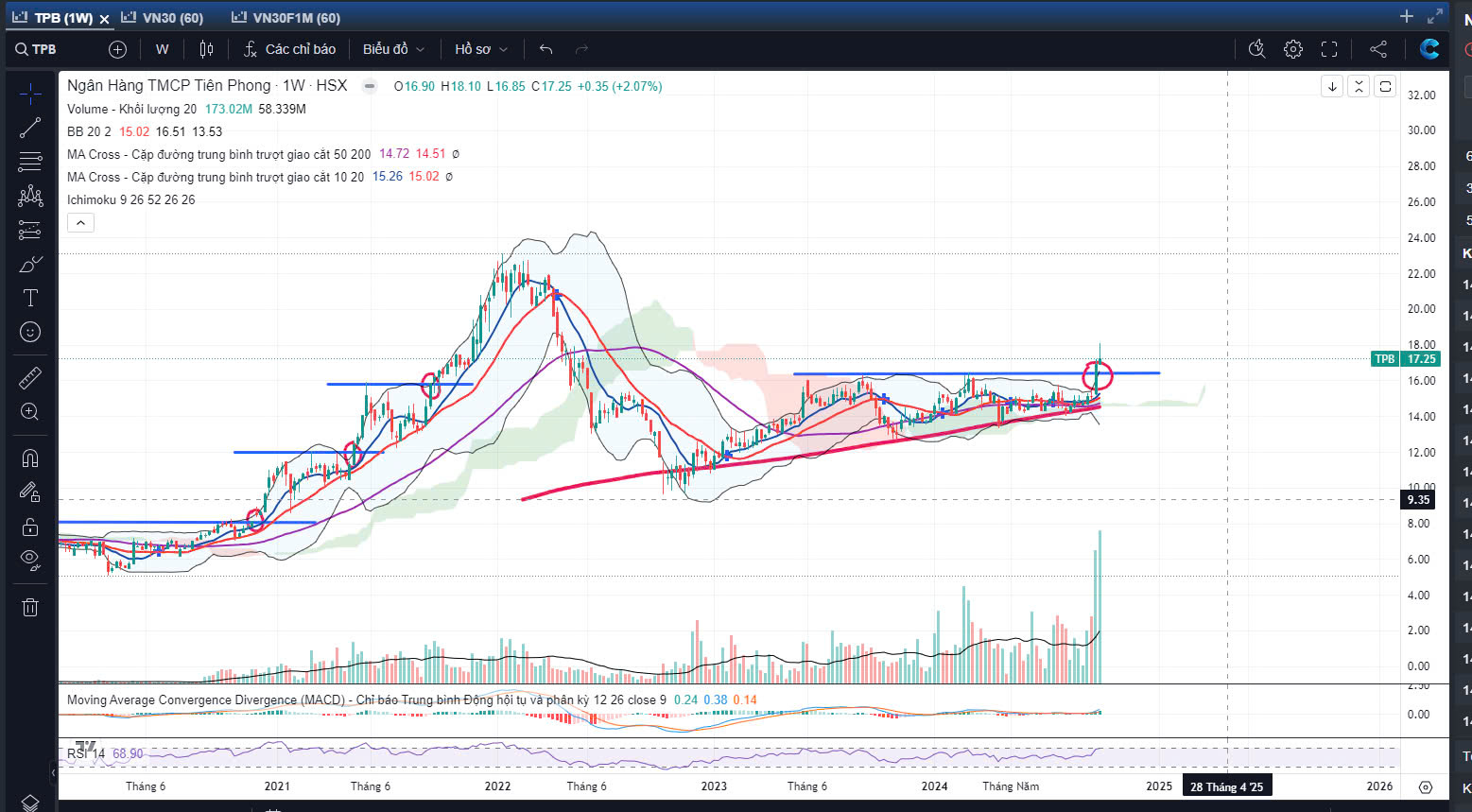Open Hồ sơ dropdown menu
Image resolution: width=1472 pixels, height=812 pixels.
(x=481, y=49)
